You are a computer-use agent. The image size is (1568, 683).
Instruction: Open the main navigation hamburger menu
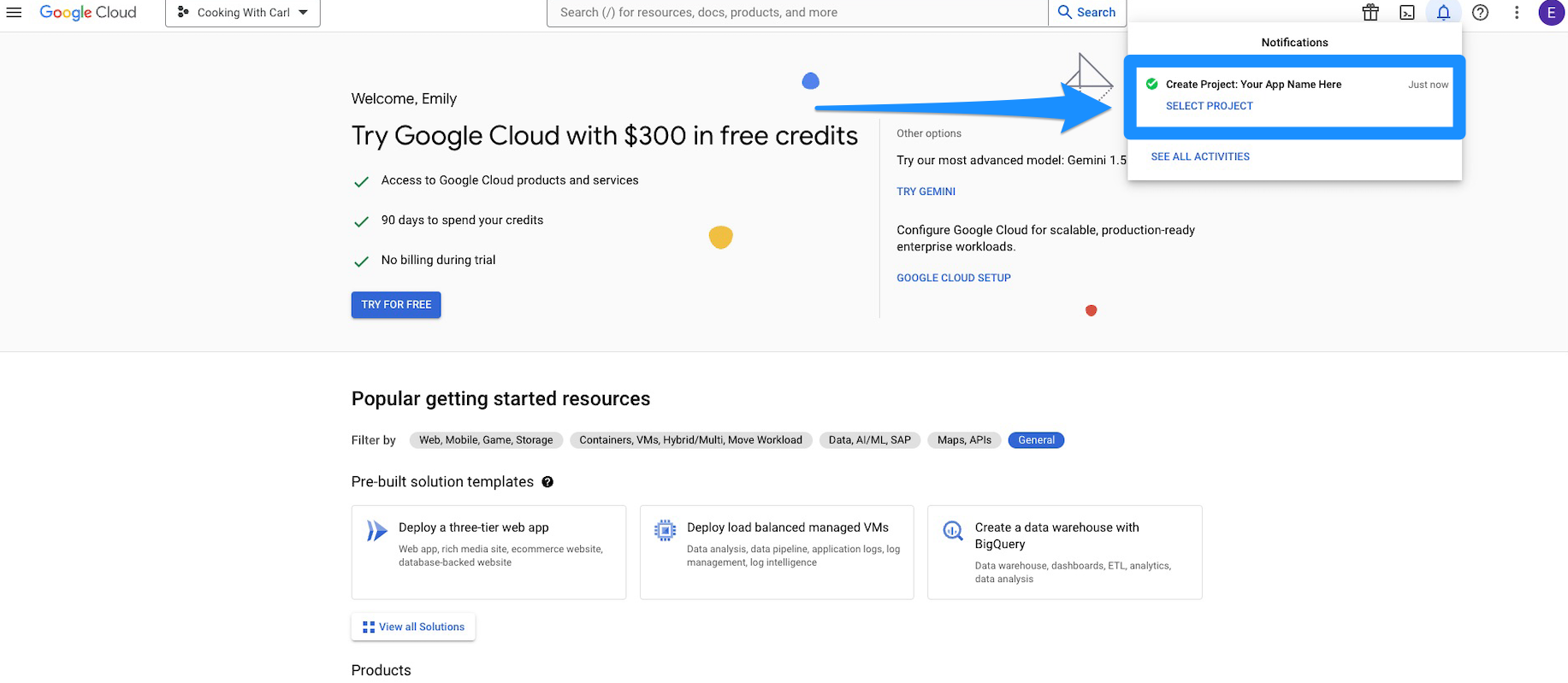14,12
